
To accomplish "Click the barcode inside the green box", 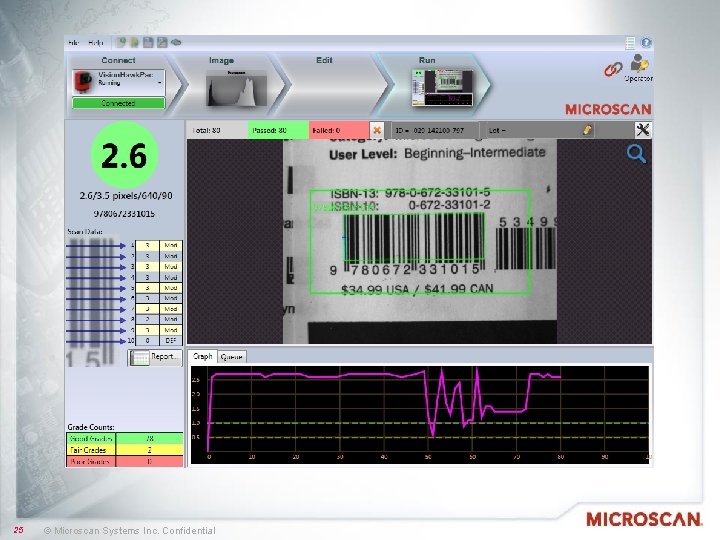I will point(415,238).
